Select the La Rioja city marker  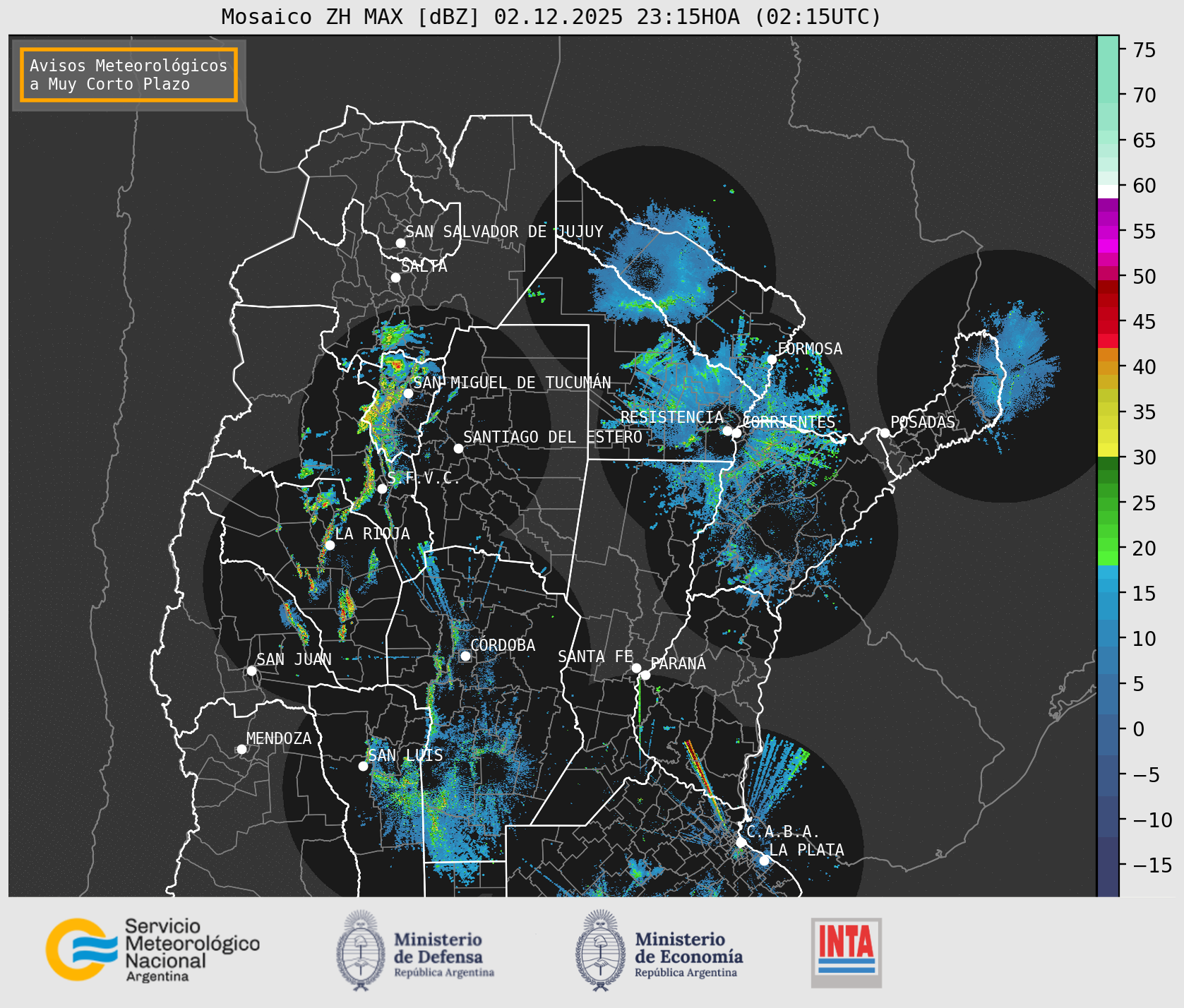pyautogui.click(x=330, y=545)
